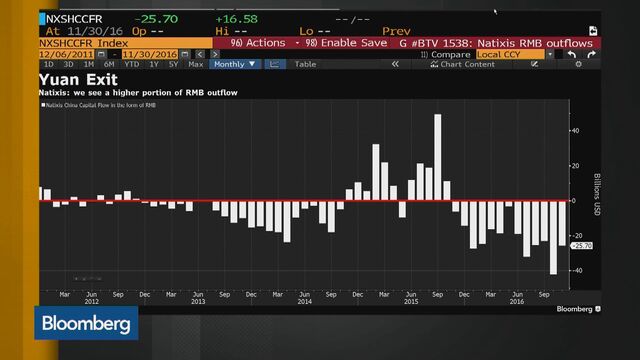Click the Local CCY currency field
Viewport: 640px width, 360px height.
[x=510, y=54]
